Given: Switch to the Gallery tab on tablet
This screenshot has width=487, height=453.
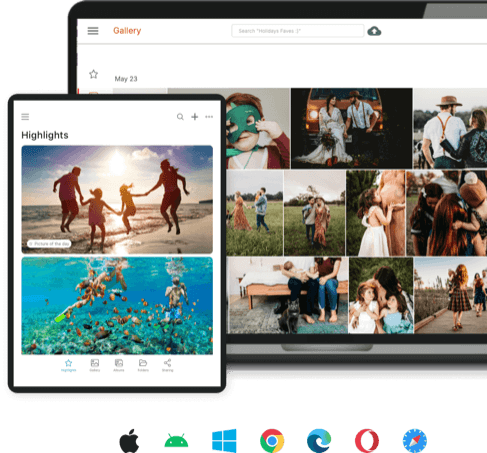Looking at the screenshot, I should pos(95,365).
